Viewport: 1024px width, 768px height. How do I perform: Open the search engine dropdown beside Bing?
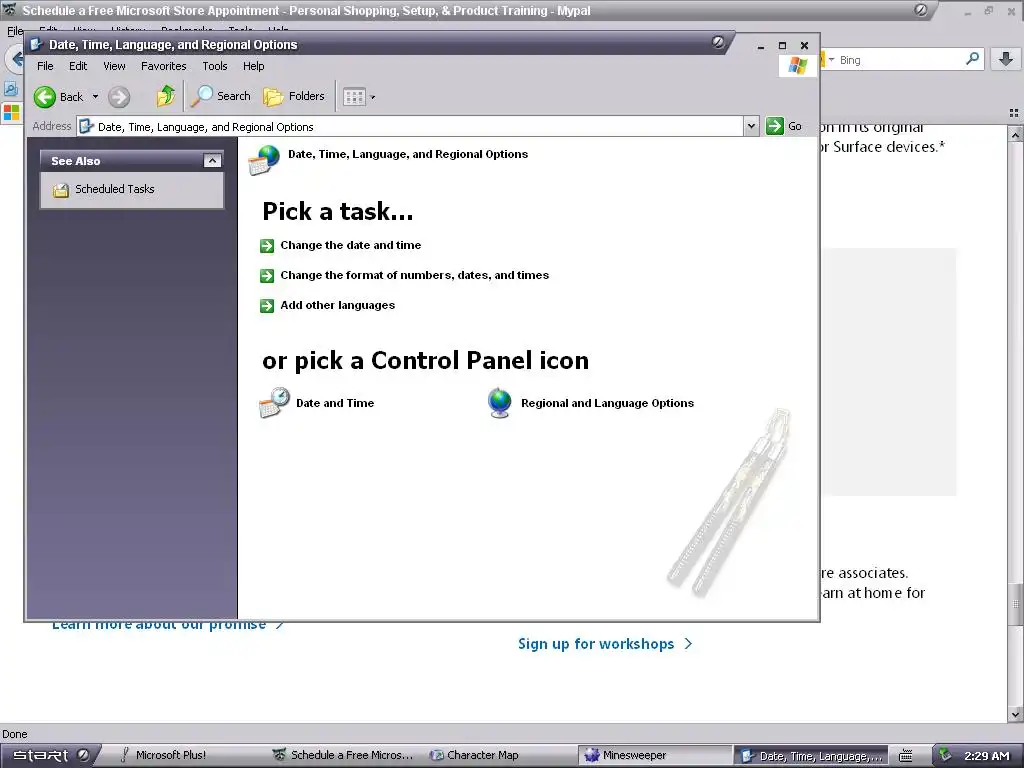(x=831, y=59)
